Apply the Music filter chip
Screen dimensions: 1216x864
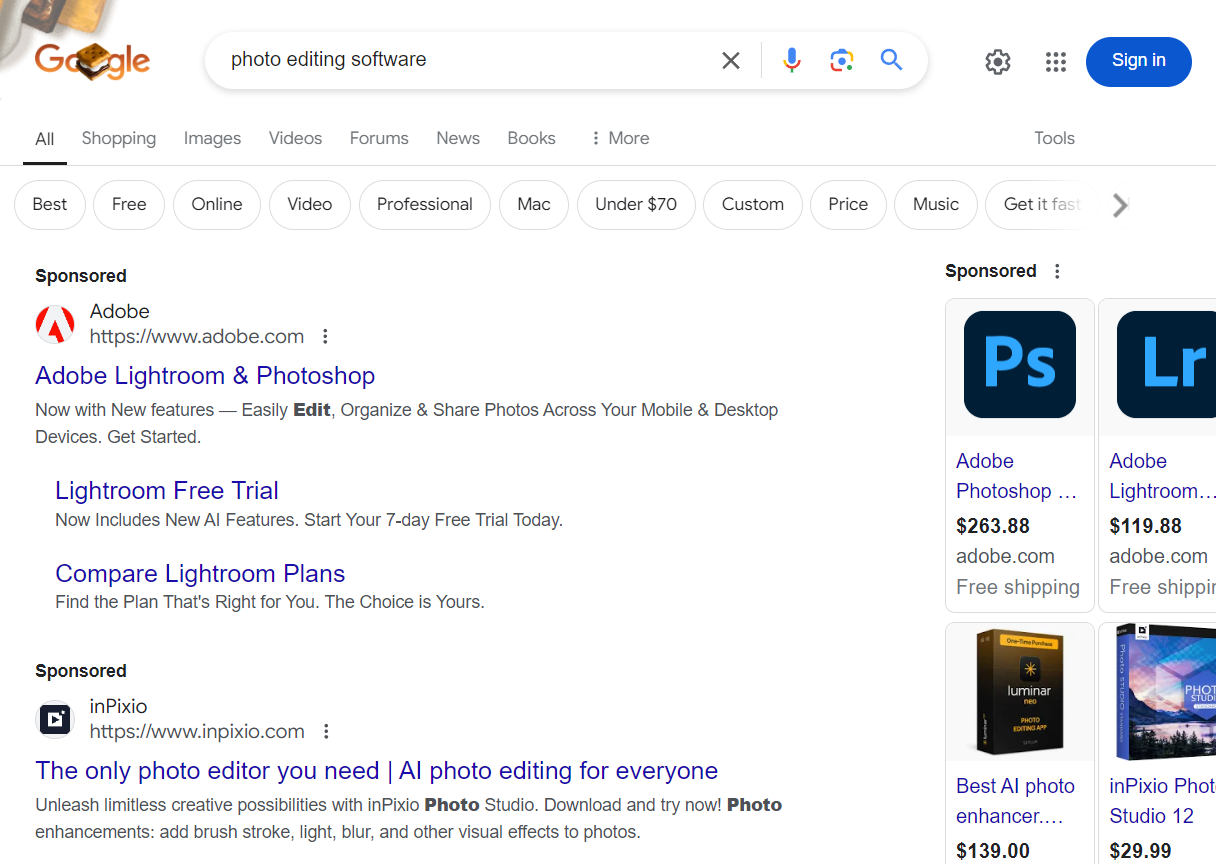click(936, 205)
